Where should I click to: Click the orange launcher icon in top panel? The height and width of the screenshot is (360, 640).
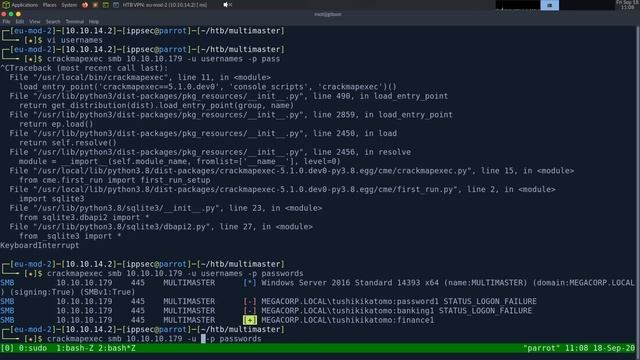click(x=95, y=5)
